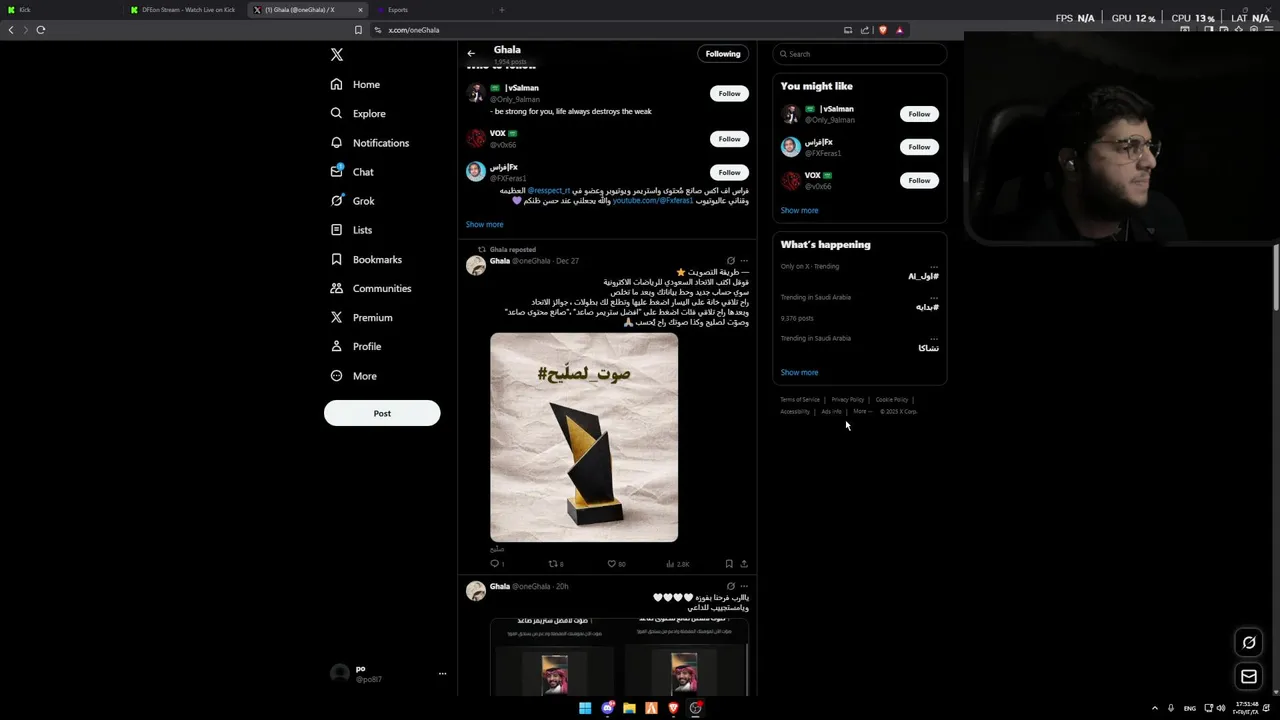Open Premium in the sidebar
Image resolution: width=1280 pixels, height=720 pixels.
(x=361, y=317)
